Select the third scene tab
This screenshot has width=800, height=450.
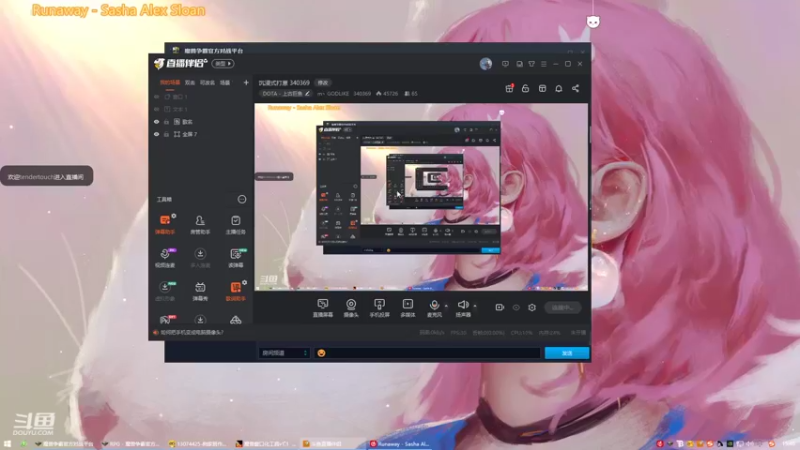207,83
